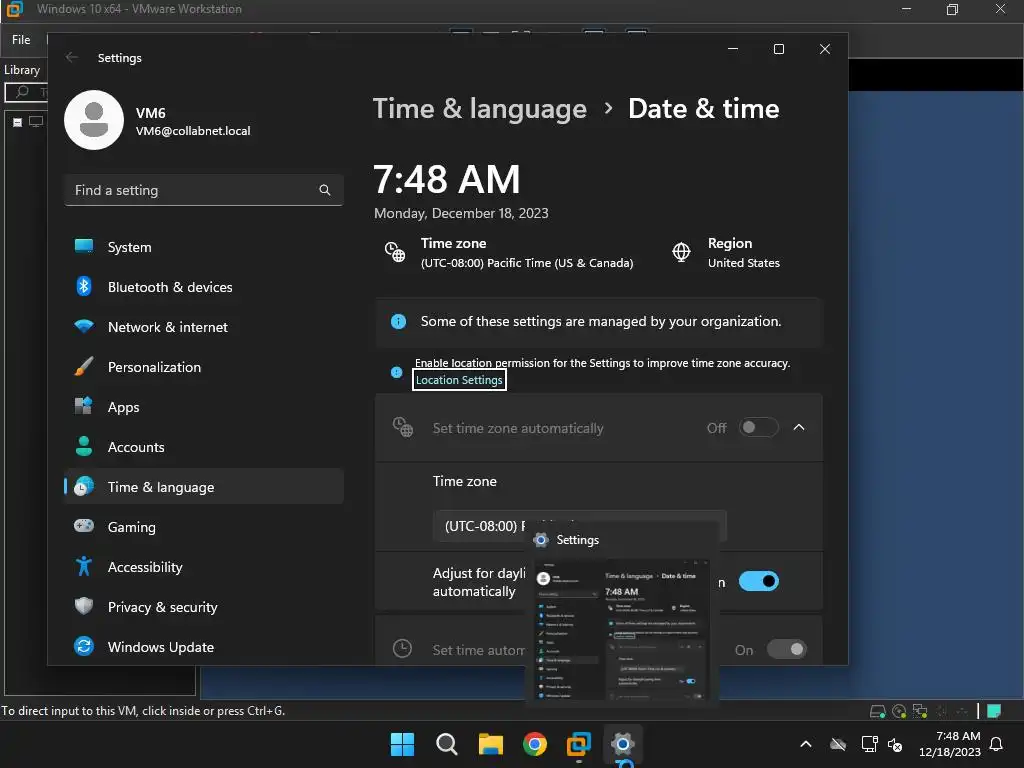Screen dimensions: 1024x768
Task: Open File Explorer from taskbar
Action: [x=490, y=744]
